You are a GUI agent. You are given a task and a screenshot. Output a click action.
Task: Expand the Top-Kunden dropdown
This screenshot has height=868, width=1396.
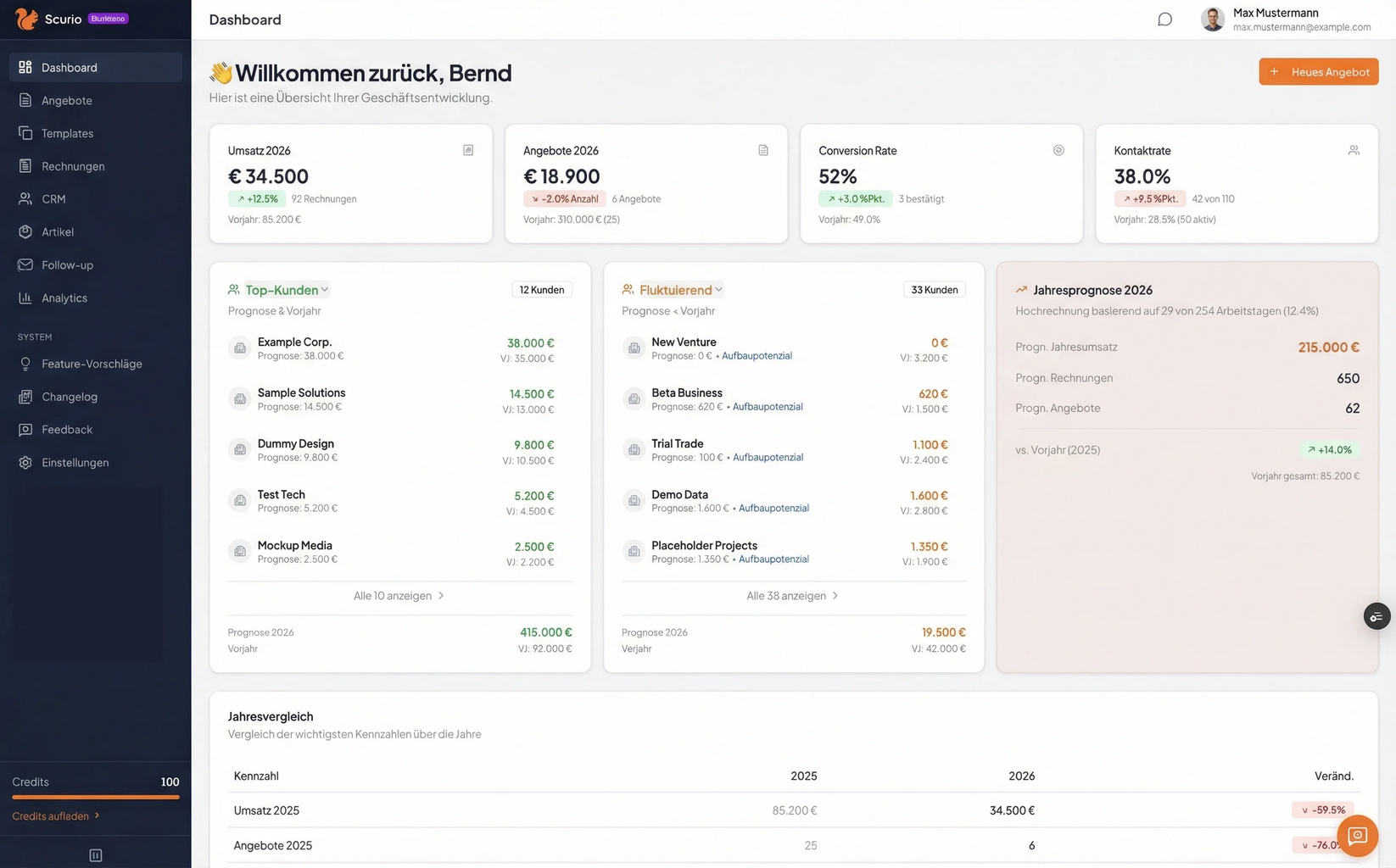pos(287,290)
